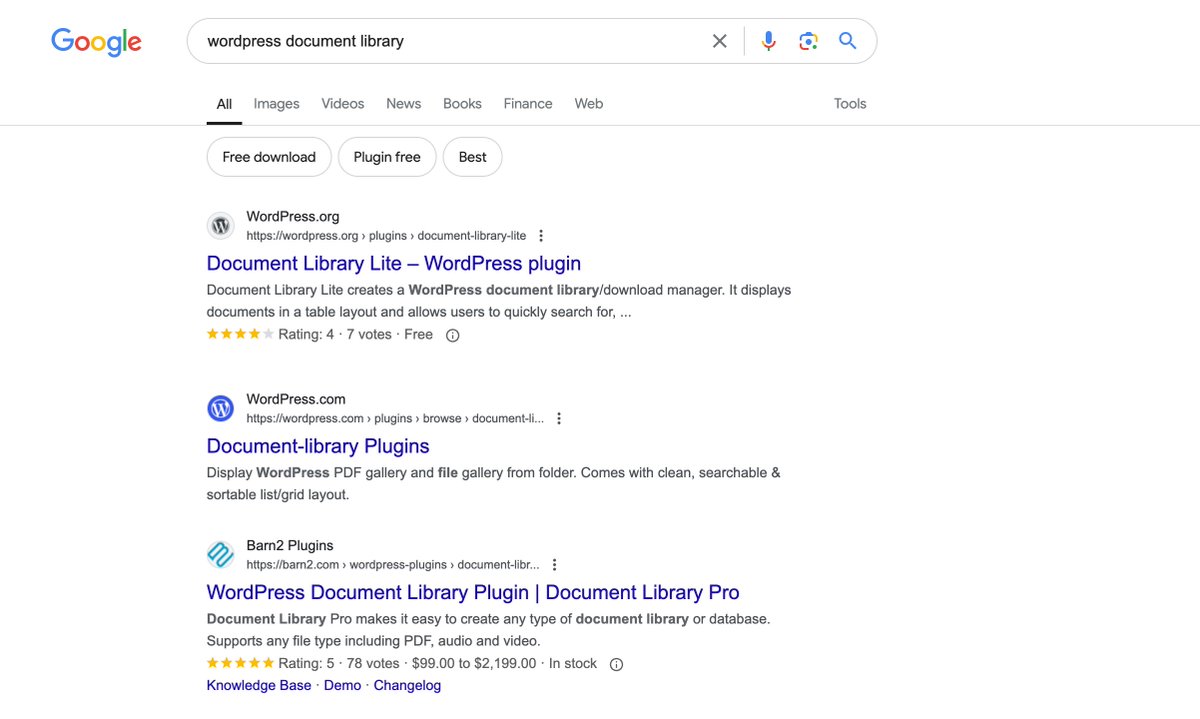Image resolution: width=1200 pixels, height=719 pixels.
Task: Click the WordPress.org favicon
Action: pyautogui.click(x=221, y=226)
